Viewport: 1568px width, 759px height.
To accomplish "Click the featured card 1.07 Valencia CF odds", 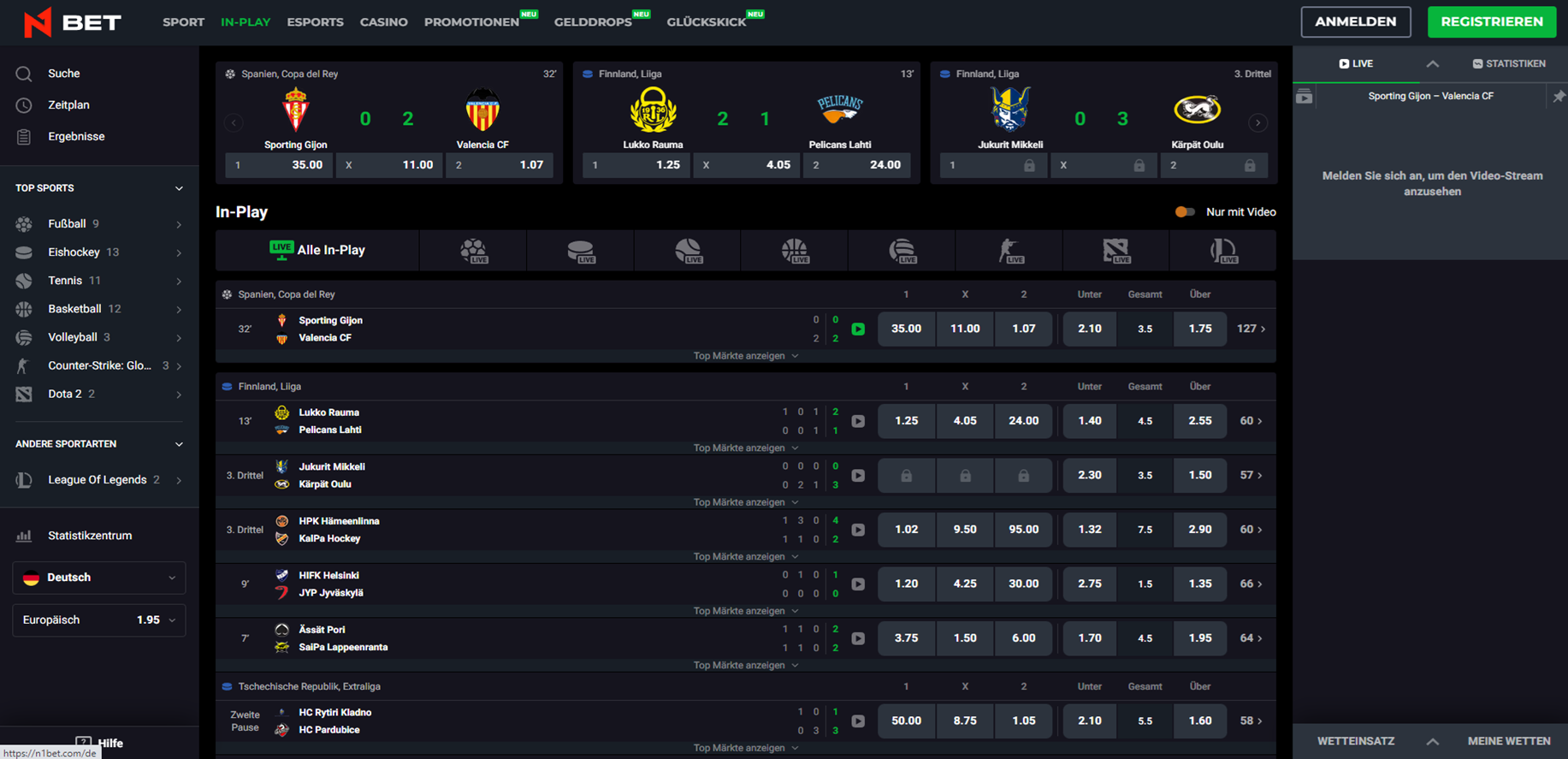I will pos(500,165).
